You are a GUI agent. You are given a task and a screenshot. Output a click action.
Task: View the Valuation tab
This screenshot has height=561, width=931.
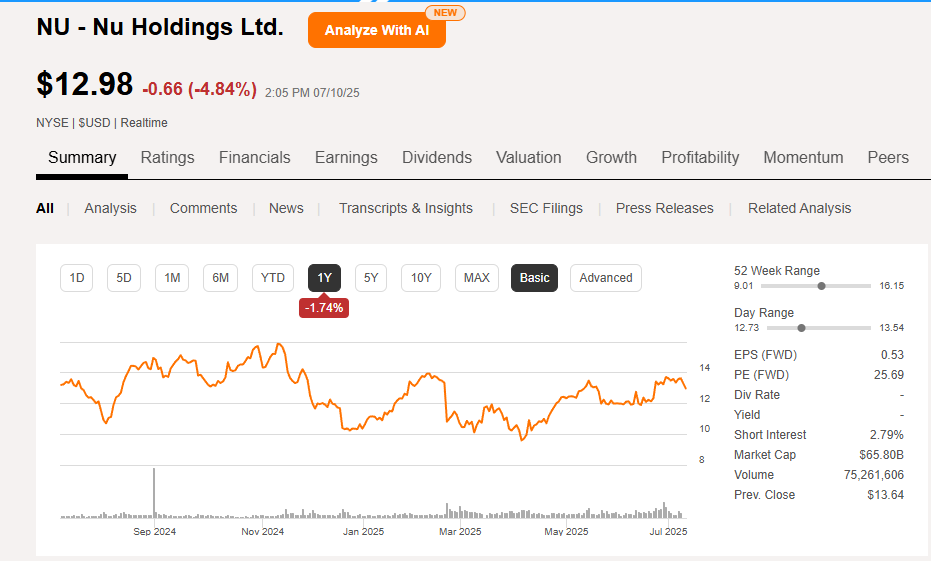point(528,157)
